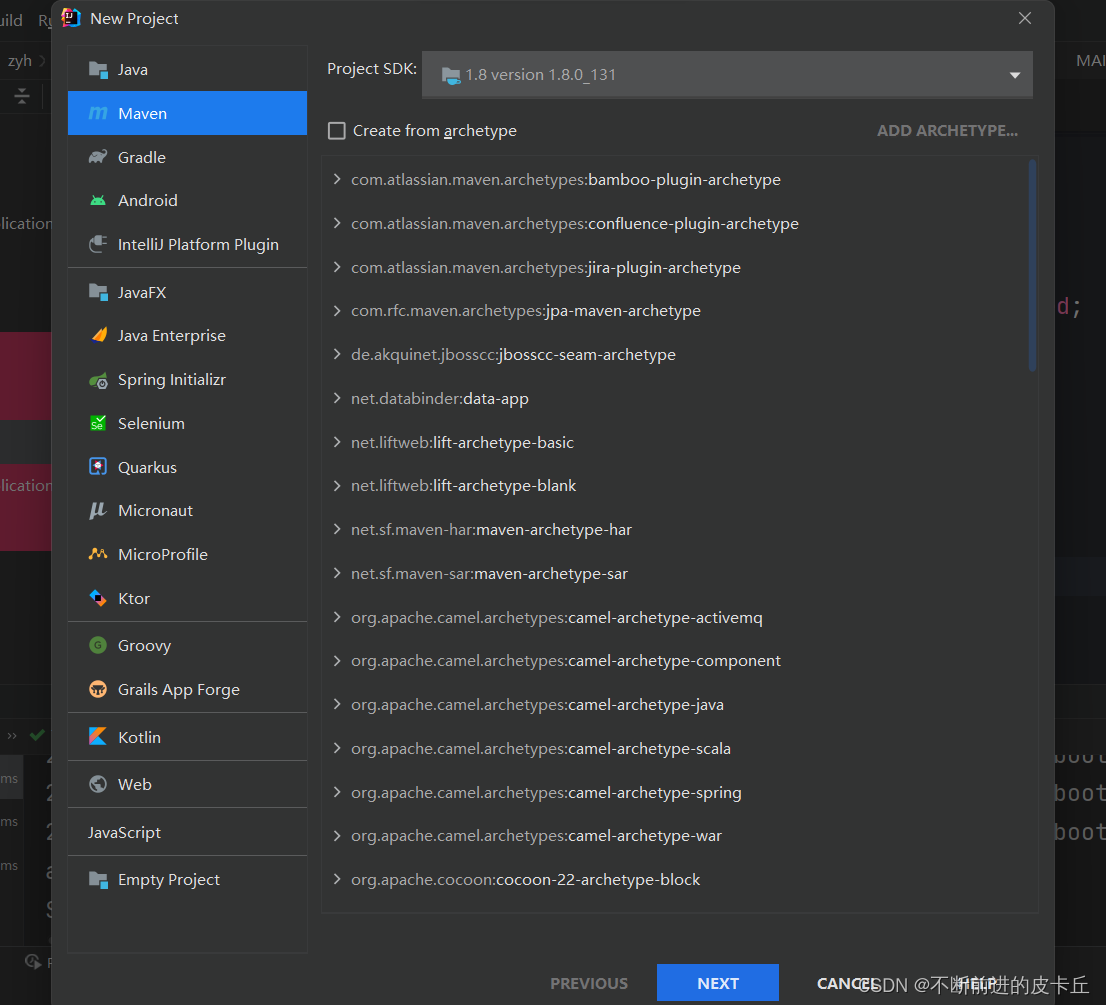This screenshot has height=1005, width=1106.
Task: Click the Quarkus icon
Action: point(98,467)
